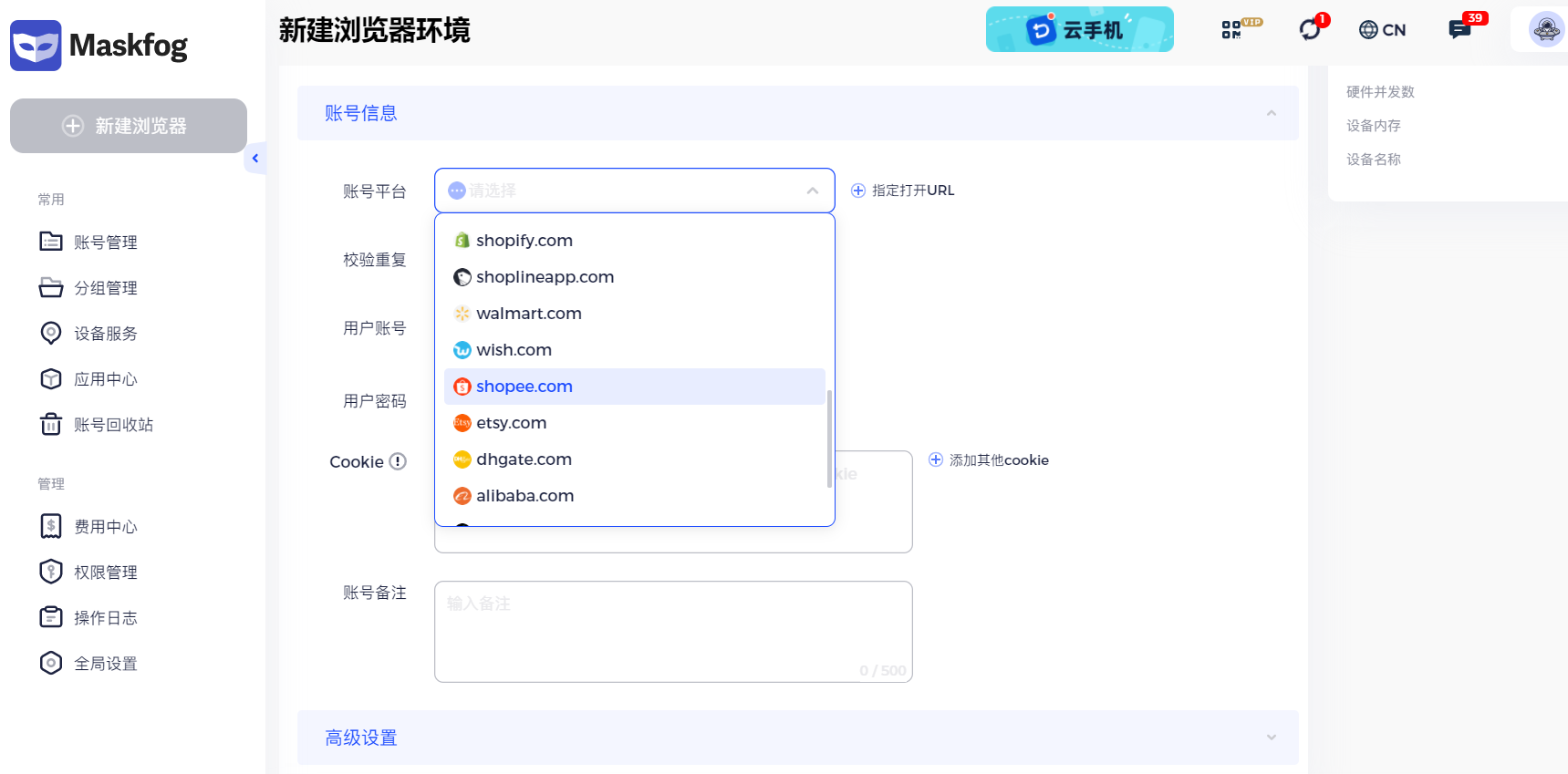Click the 账号回收站 trash icon
This screenshot has width=1568, height=774.
tap(51, 424)
